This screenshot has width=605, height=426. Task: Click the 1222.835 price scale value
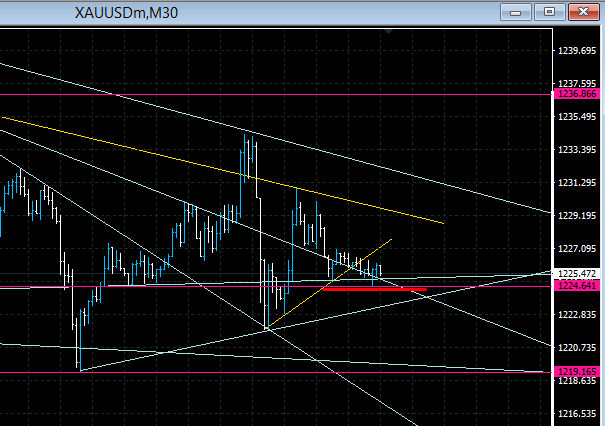(x=577, y=314)
